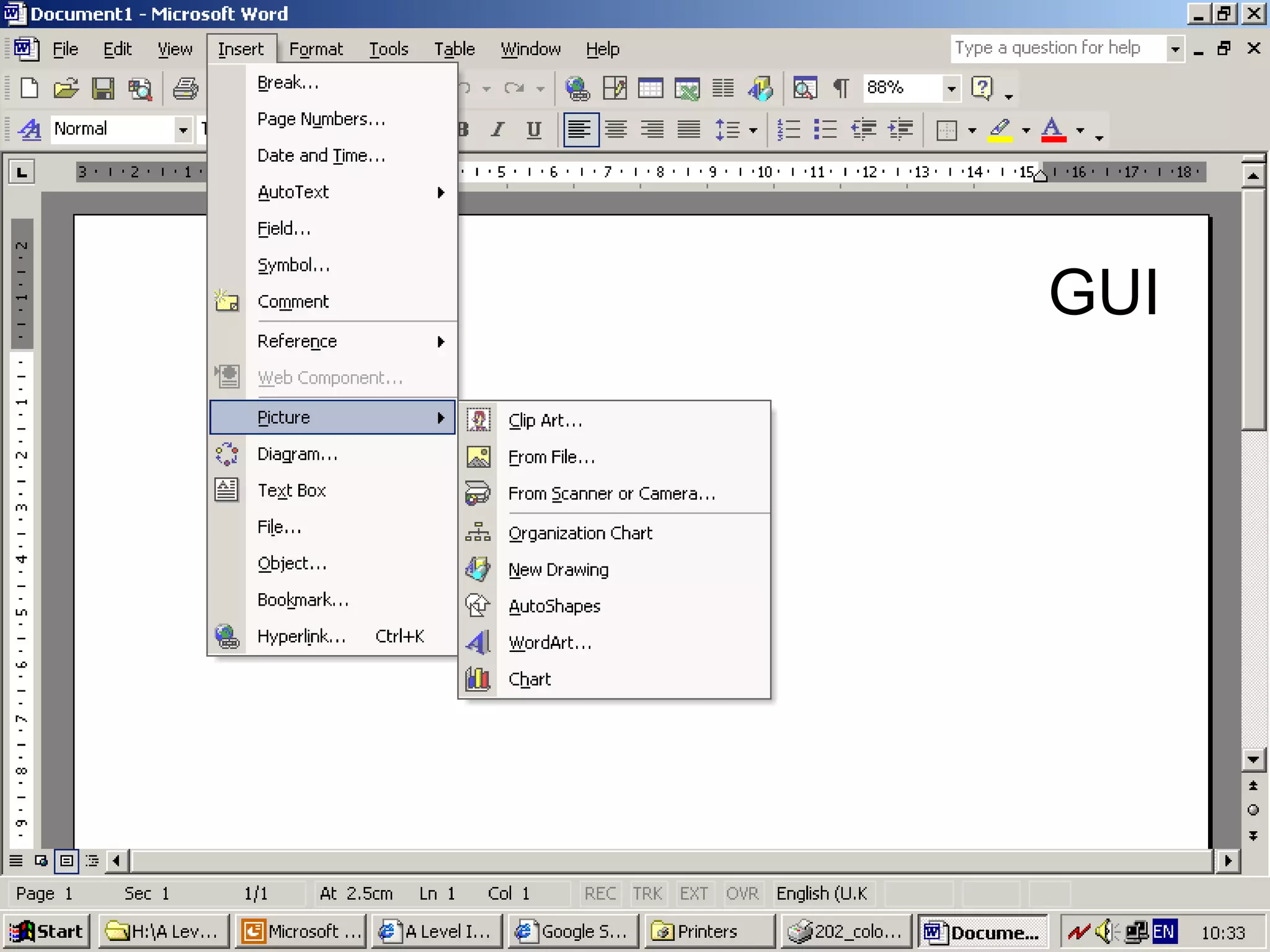
Task: Toggle Align Left alignment
Action: (581, 130)
